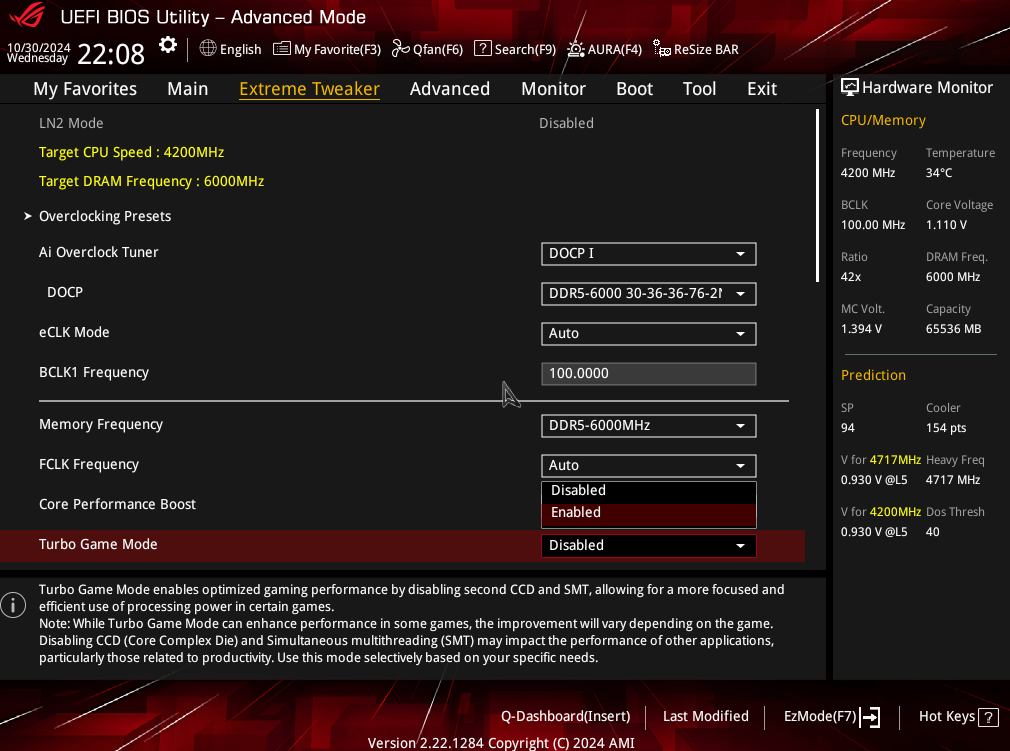The height and width of the screenshot is (751, 1010).
Task: Select the Core Performance Boost label
Action: point(117,504)
